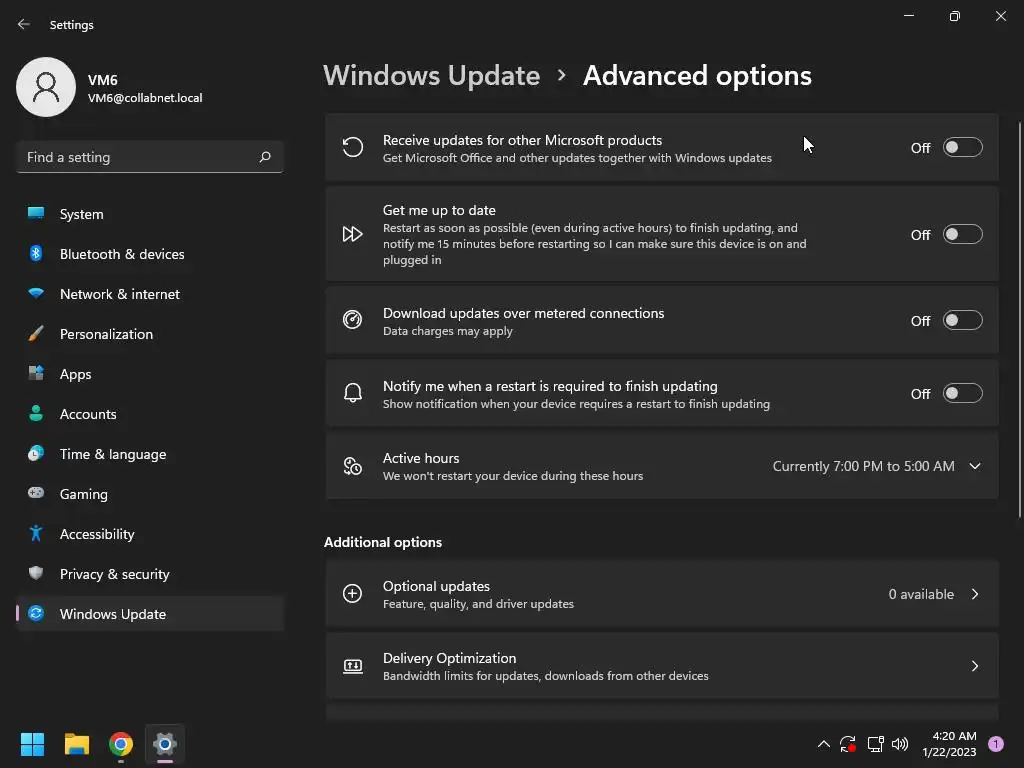Click the network tray icon

875,744
